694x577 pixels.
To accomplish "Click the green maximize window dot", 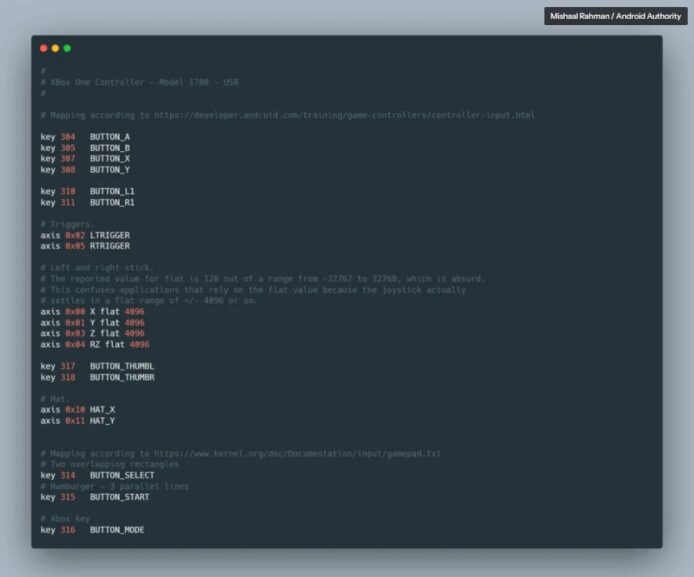I will click(67, 48).
